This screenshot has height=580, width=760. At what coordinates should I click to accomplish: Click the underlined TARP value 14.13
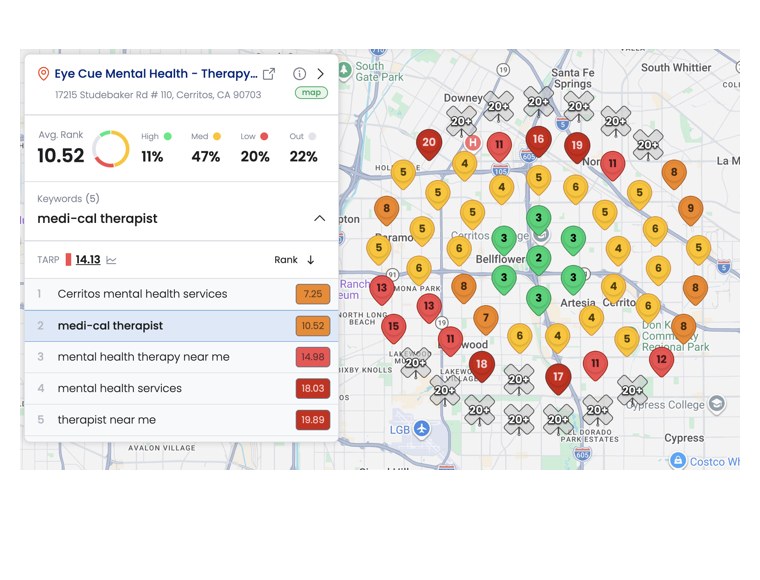(x=88, y=260)
